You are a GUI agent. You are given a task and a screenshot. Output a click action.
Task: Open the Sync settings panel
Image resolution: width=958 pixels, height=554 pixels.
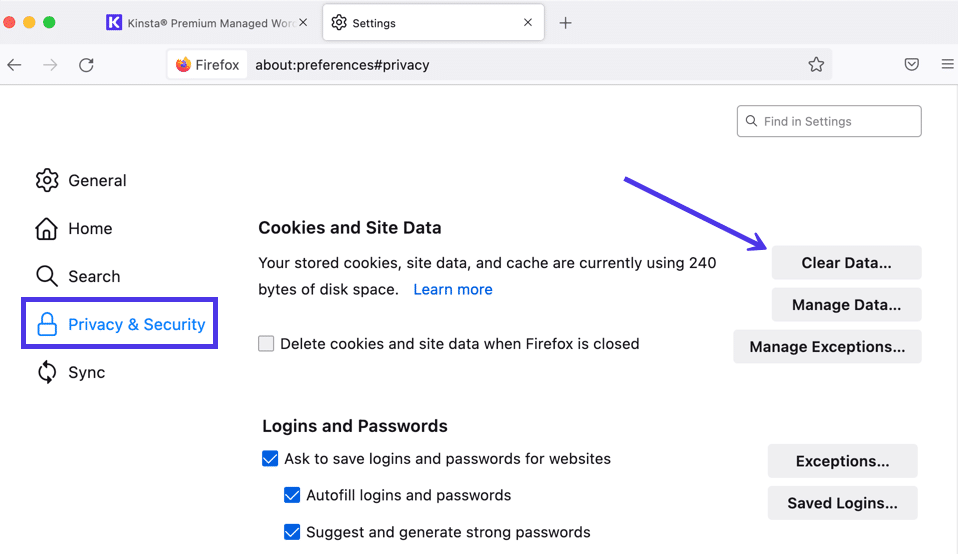86,373
